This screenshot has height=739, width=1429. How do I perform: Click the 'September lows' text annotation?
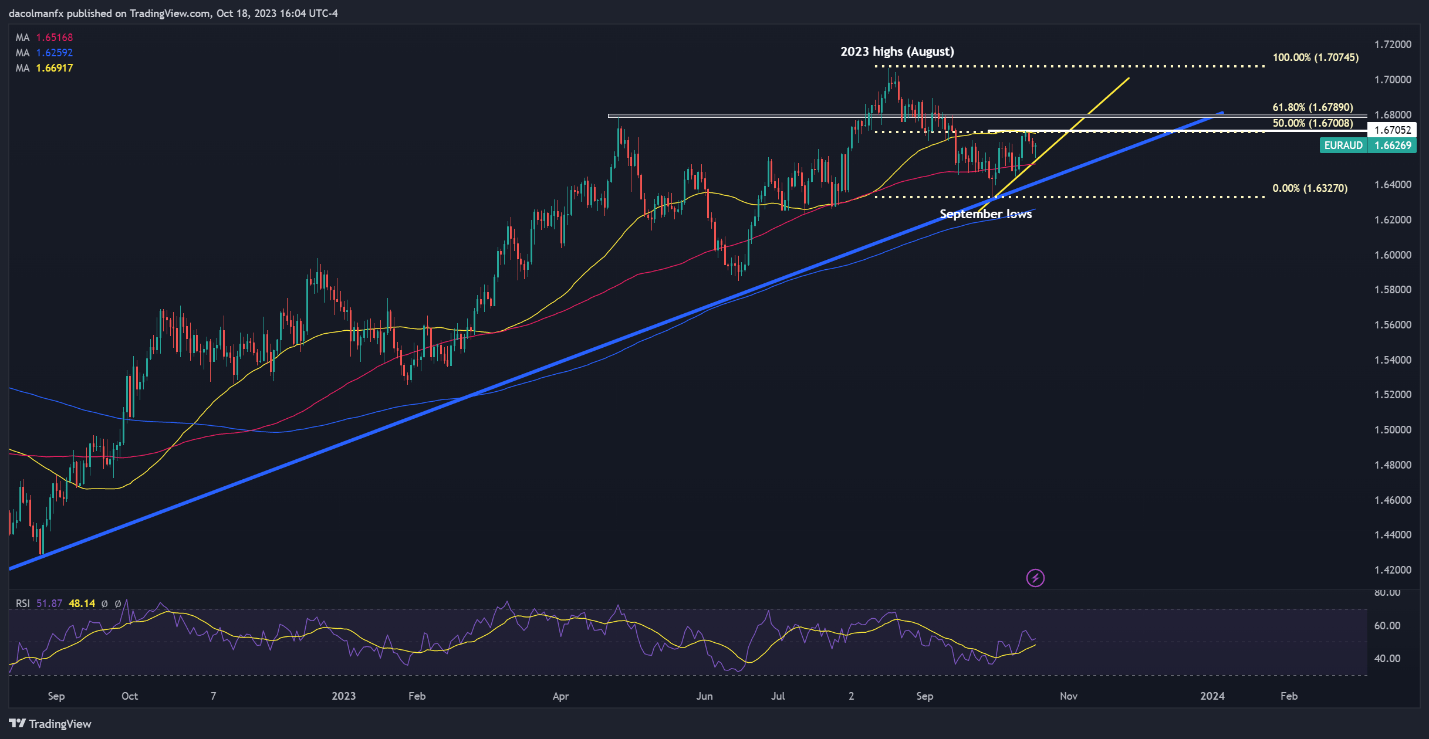[x=986, y=213]
